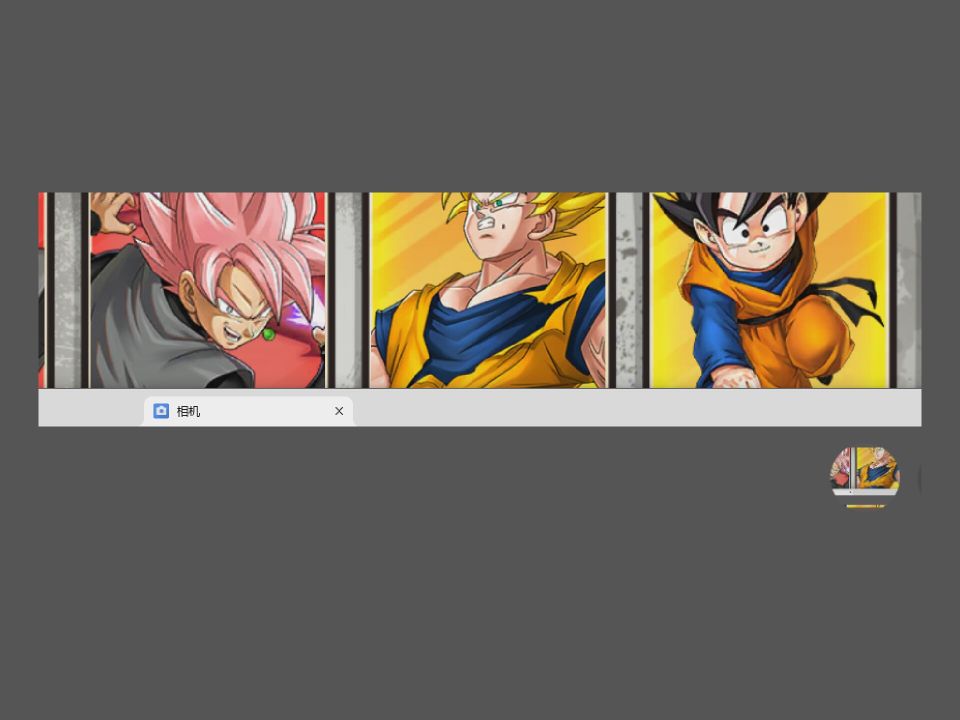Click gray pillar between pink and blond cards

click(x=347, y=290)
